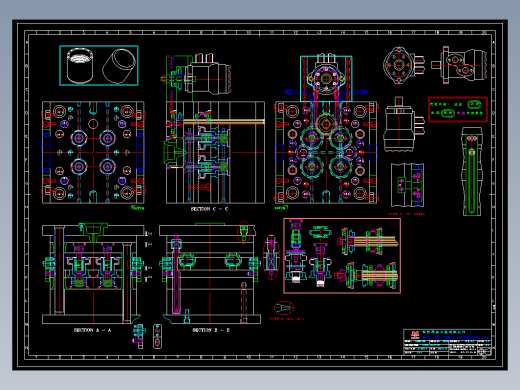Select the 3D part preview in the cyan frame

(x=99, y=65)
